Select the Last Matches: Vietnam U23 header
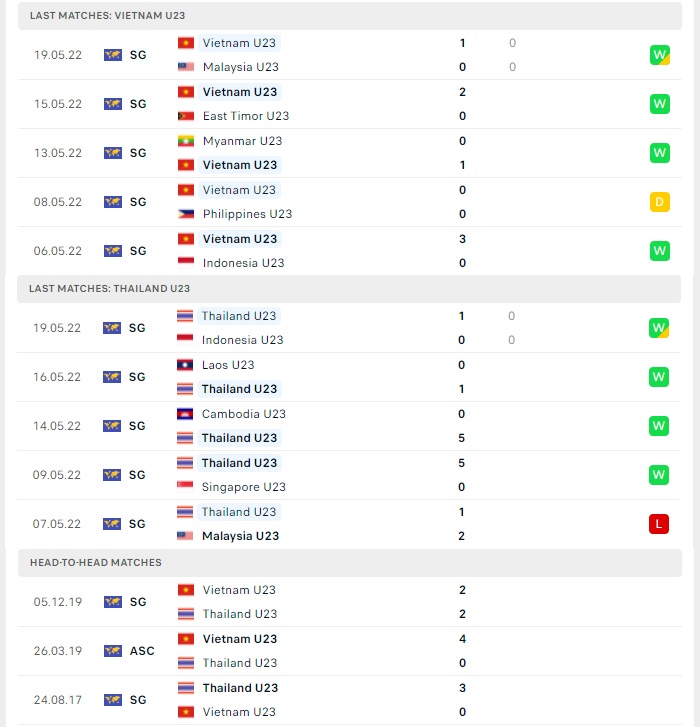 click(350, 16)
